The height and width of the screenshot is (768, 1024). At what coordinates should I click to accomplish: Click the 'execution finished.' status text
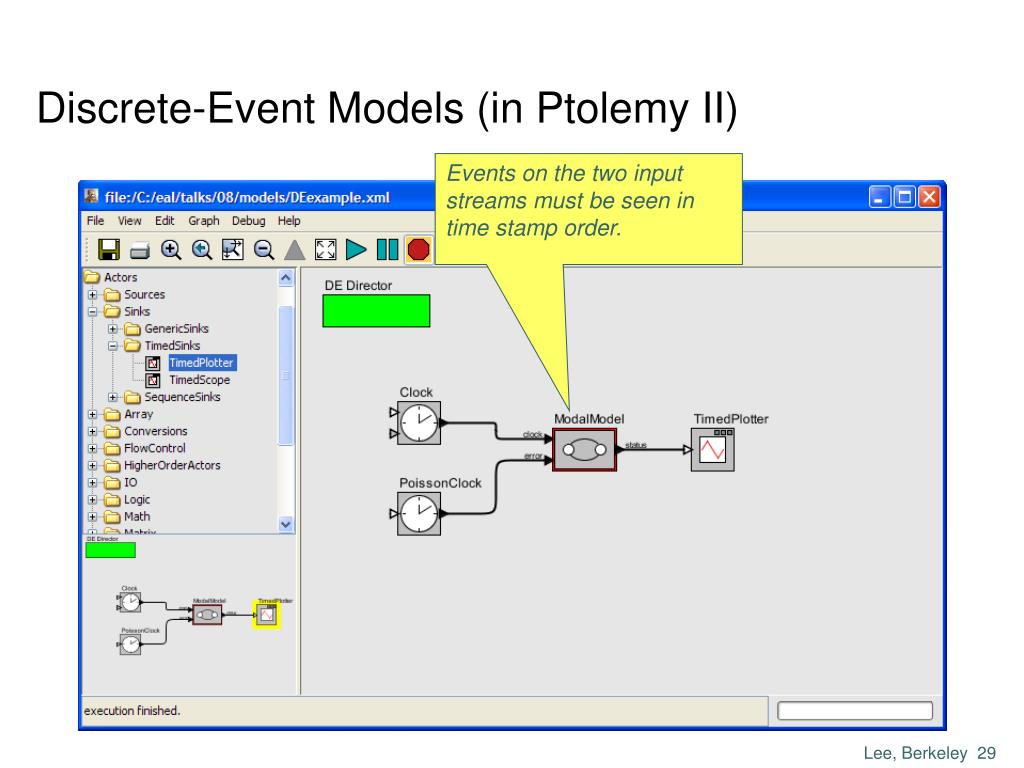tap(132, 711)
